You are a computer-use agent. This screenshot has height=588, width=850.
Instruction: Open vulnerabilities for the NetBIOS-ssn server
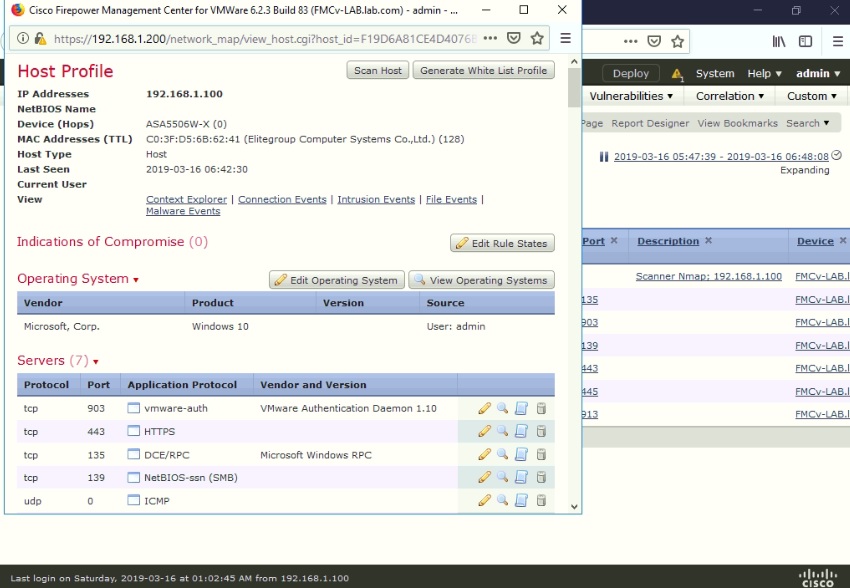pyautogui.click(x=521, y=477)
